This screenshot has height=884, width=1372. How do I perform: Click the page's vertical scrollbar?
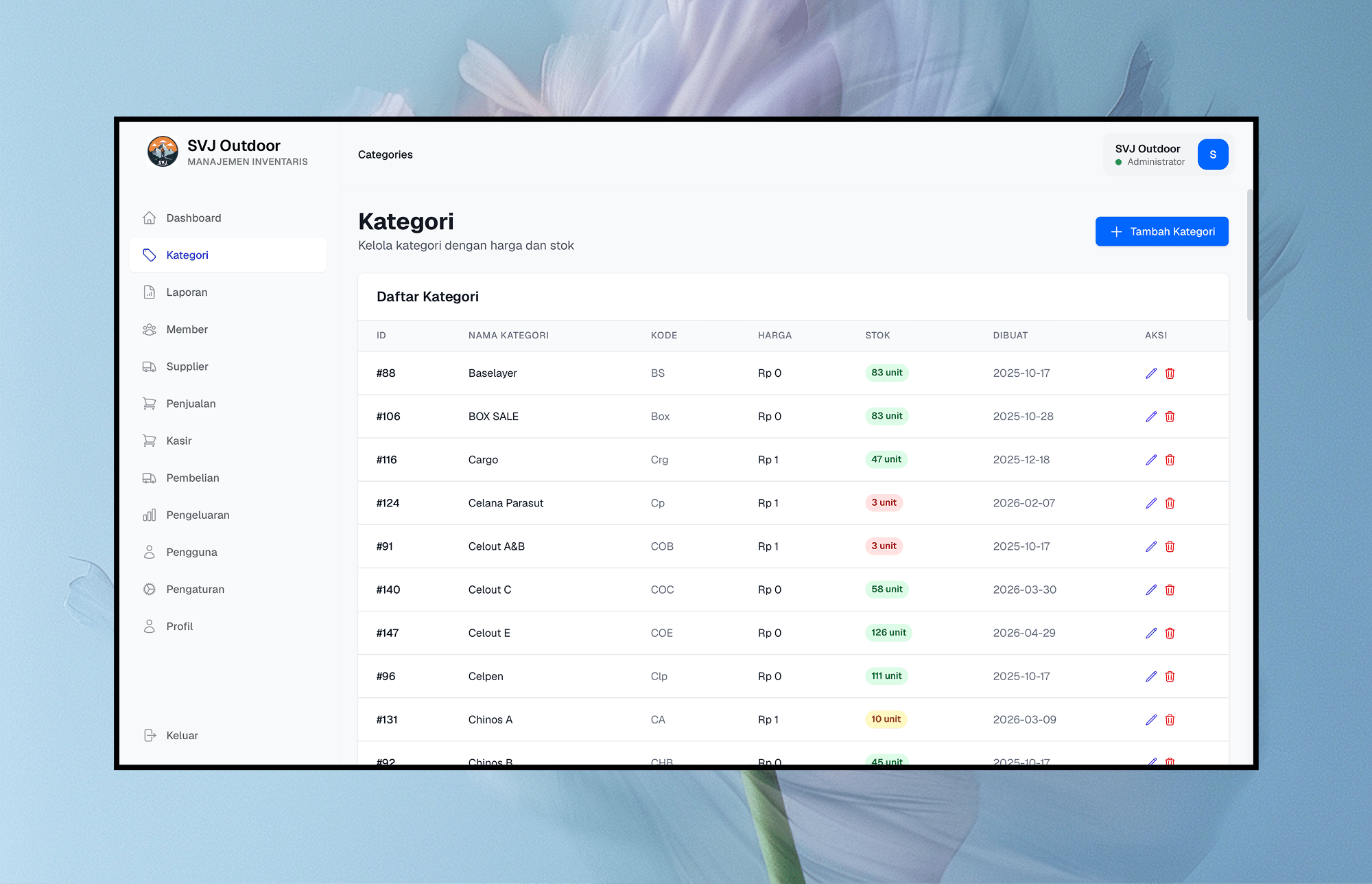point(1249,255)
